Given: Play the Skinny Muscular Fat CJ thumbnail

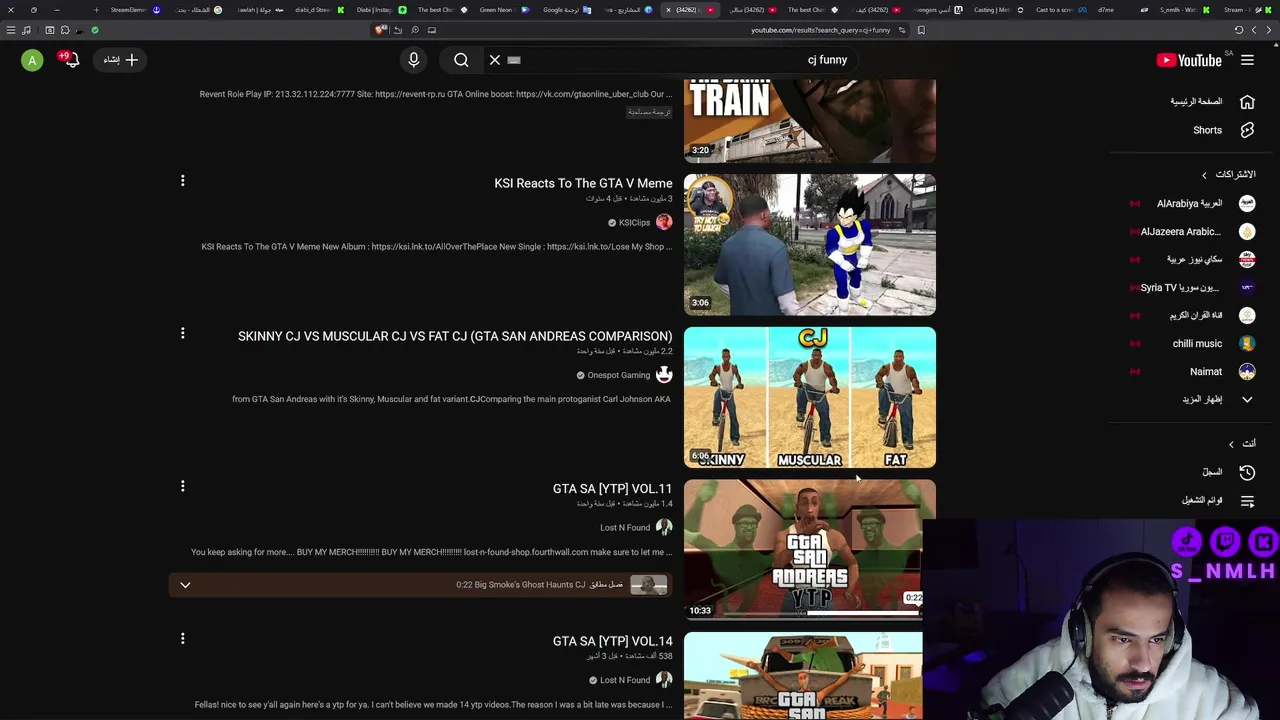Looking at the screenshot, I should point(810,397).
